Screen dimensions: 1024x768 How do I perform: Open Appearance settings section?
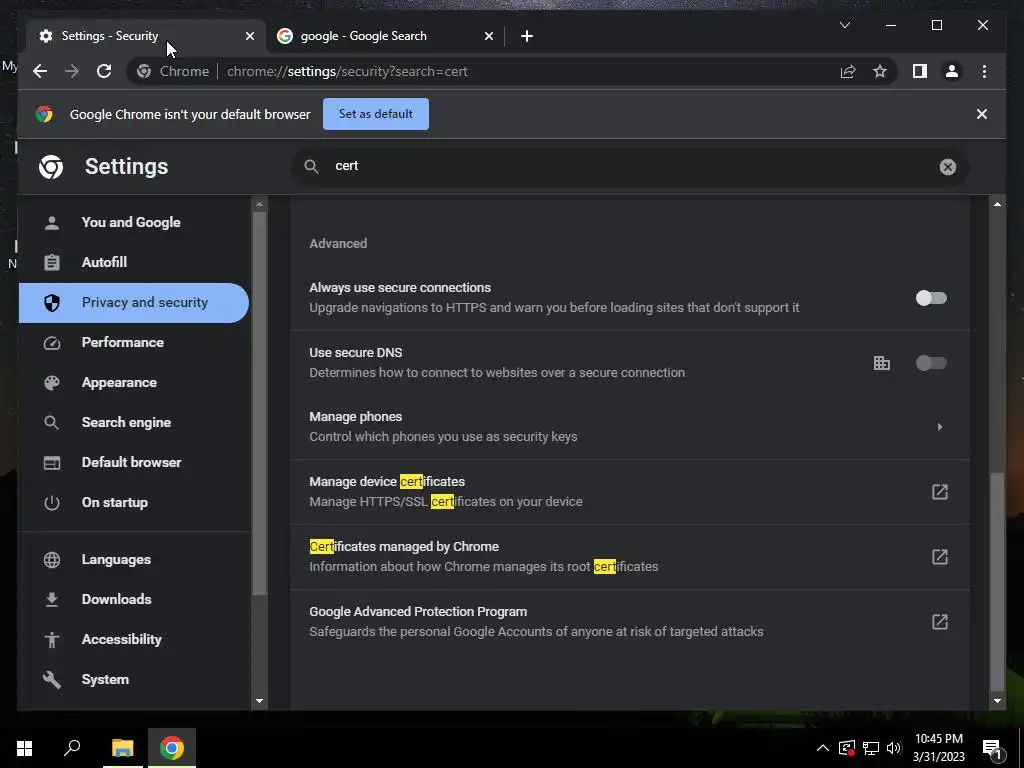tap(133, 382)
